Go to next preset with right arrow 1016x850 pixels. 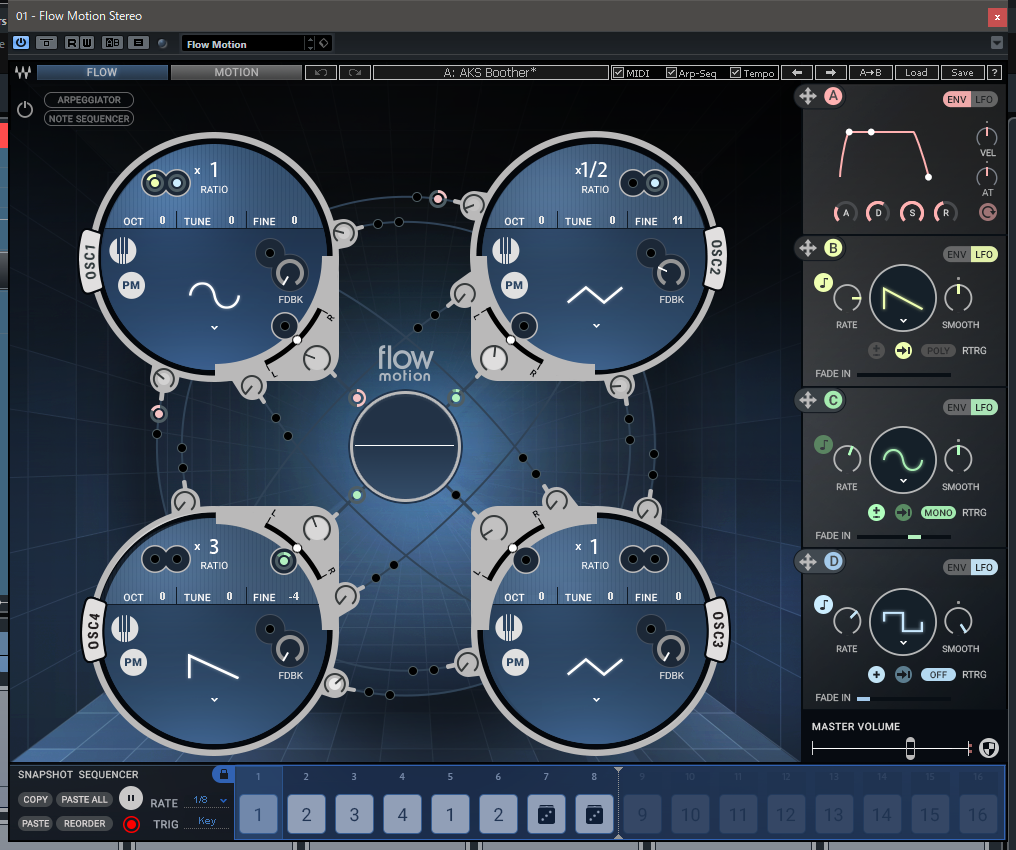pos(831,73)
